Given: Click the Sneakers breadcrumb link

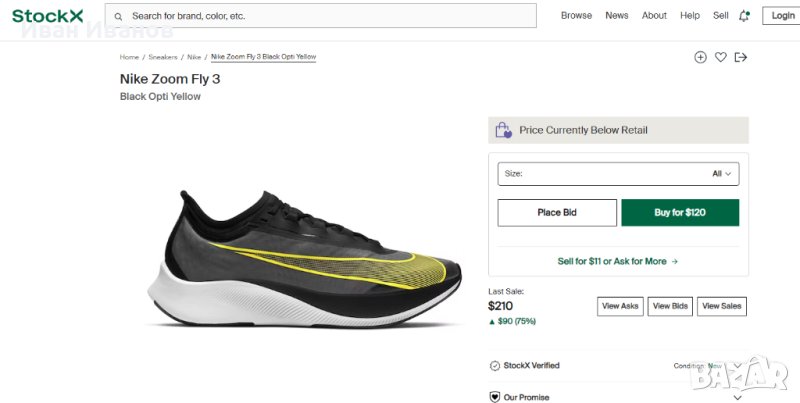Looking at the screenshot, I should [x=163, y=57].
